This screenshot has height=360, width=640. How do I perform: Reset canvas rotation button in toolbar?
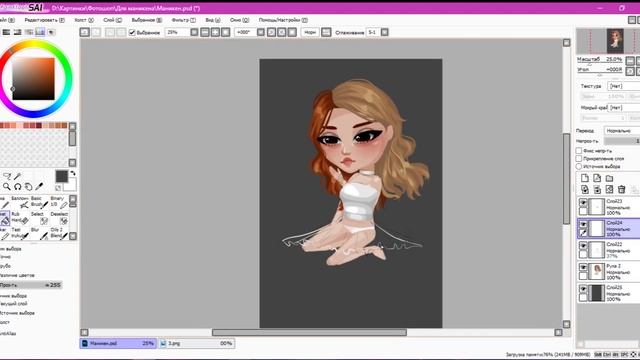pyautogui.click(x=292, y=32)
